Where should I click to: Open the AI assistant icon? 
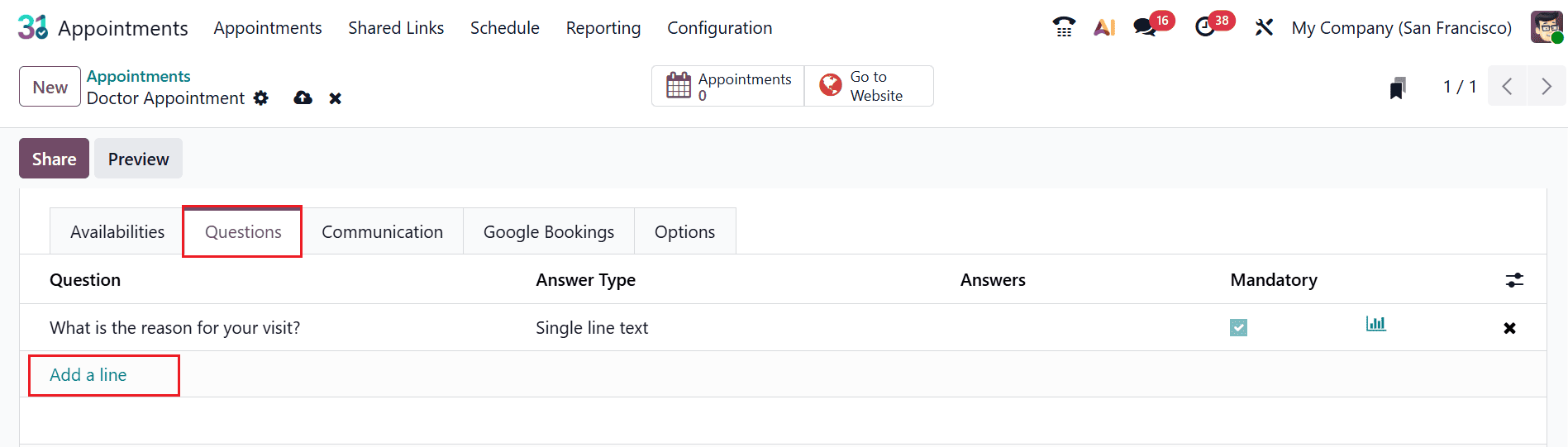pyautogui.click(x=1104, y=27)
